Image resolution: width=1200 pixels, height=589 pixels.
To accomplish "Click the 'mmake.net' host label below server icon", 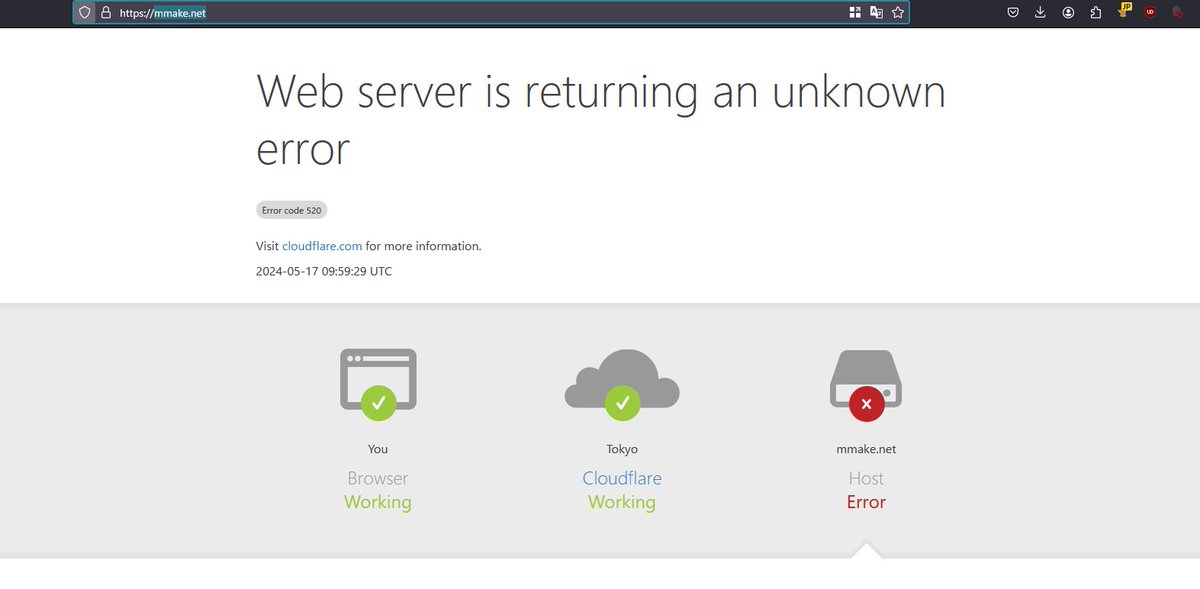I will click(x=866, y=449).
